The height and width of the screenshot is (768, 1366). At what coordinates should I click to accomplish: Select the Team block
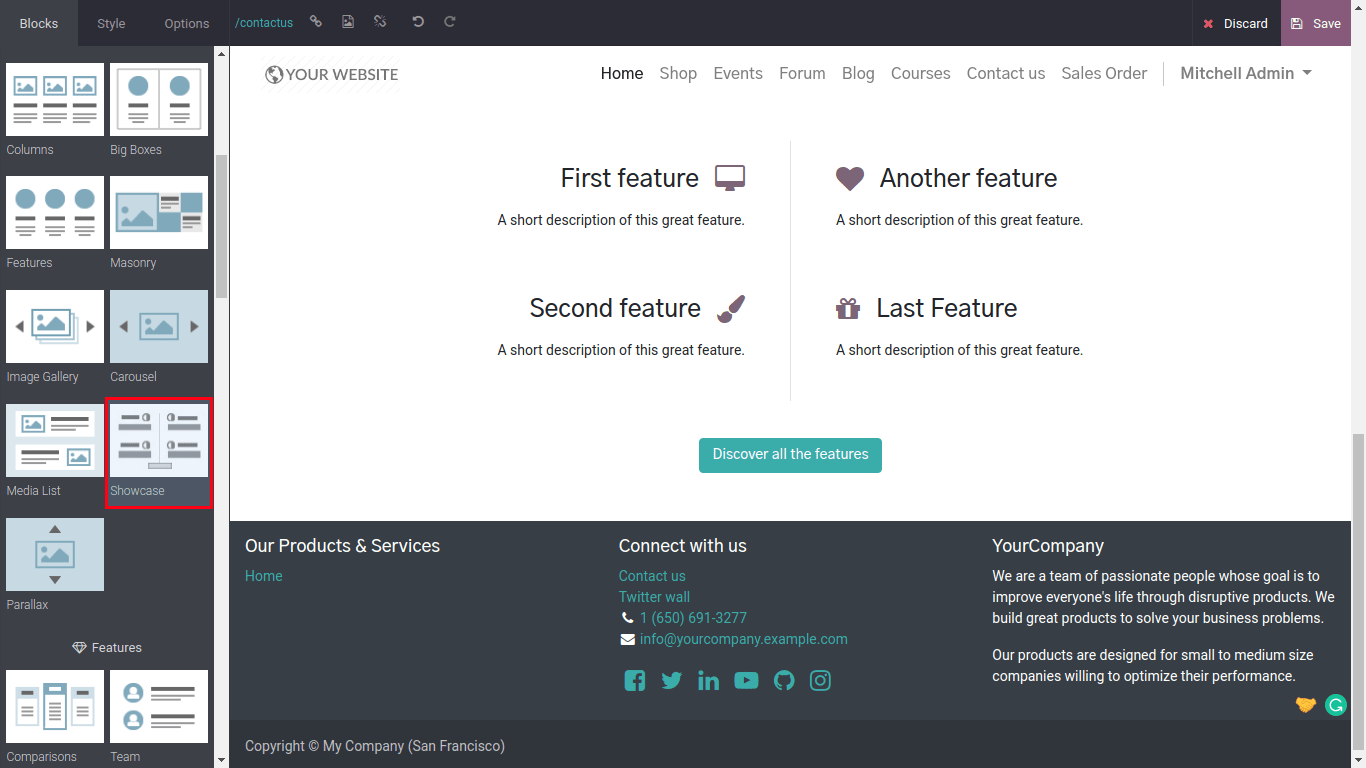(159, 707)
